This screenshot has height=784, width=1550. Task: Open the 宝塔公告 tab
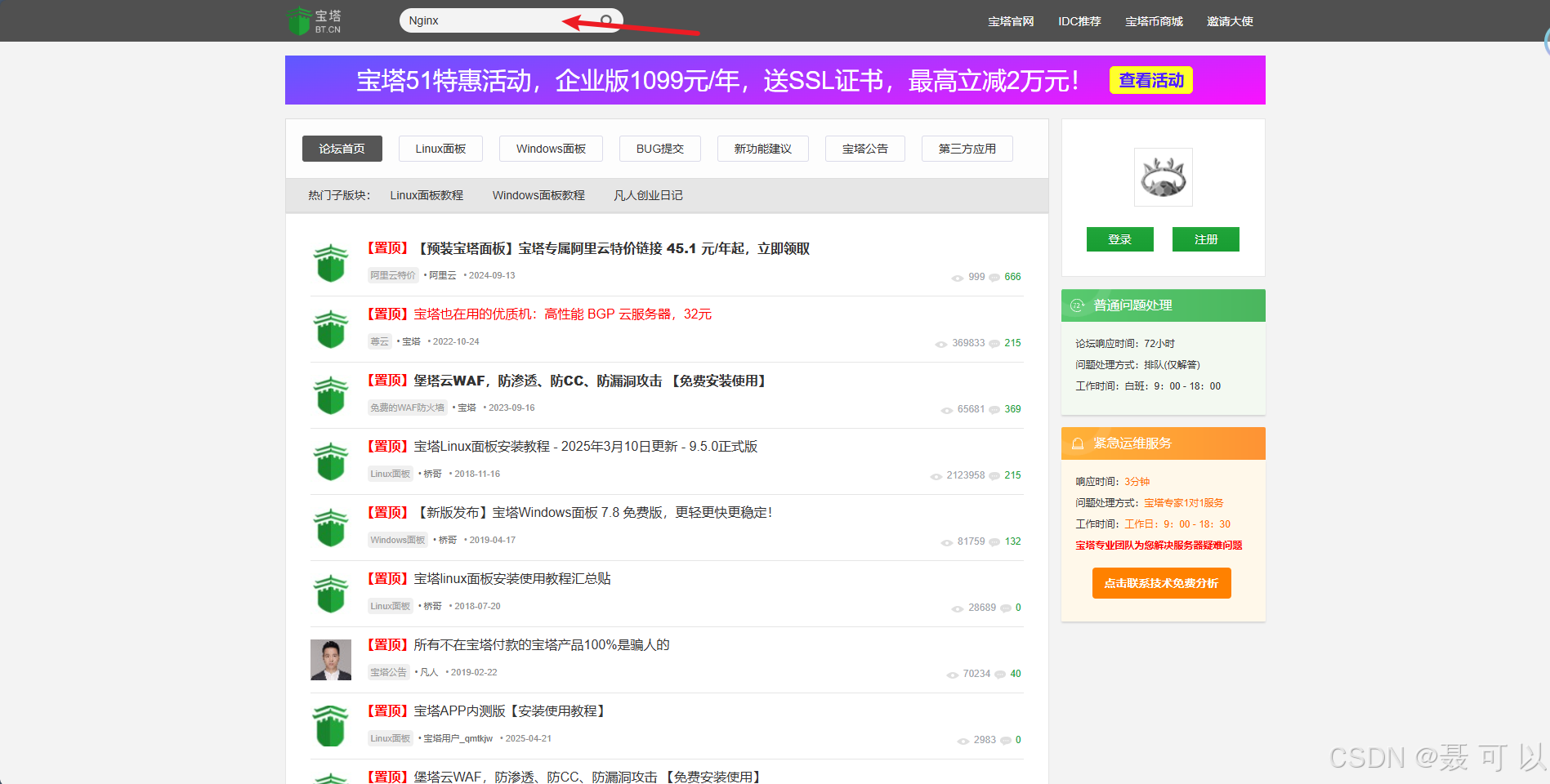click(x=864, y=149)
